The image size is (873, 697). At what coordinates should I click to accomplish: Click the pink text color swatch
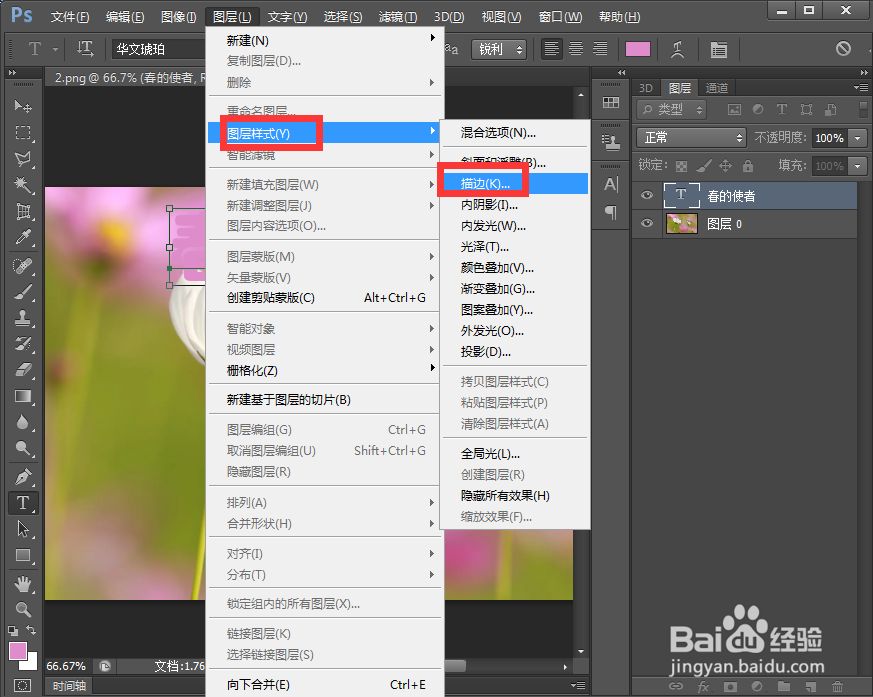pos(638,48)
